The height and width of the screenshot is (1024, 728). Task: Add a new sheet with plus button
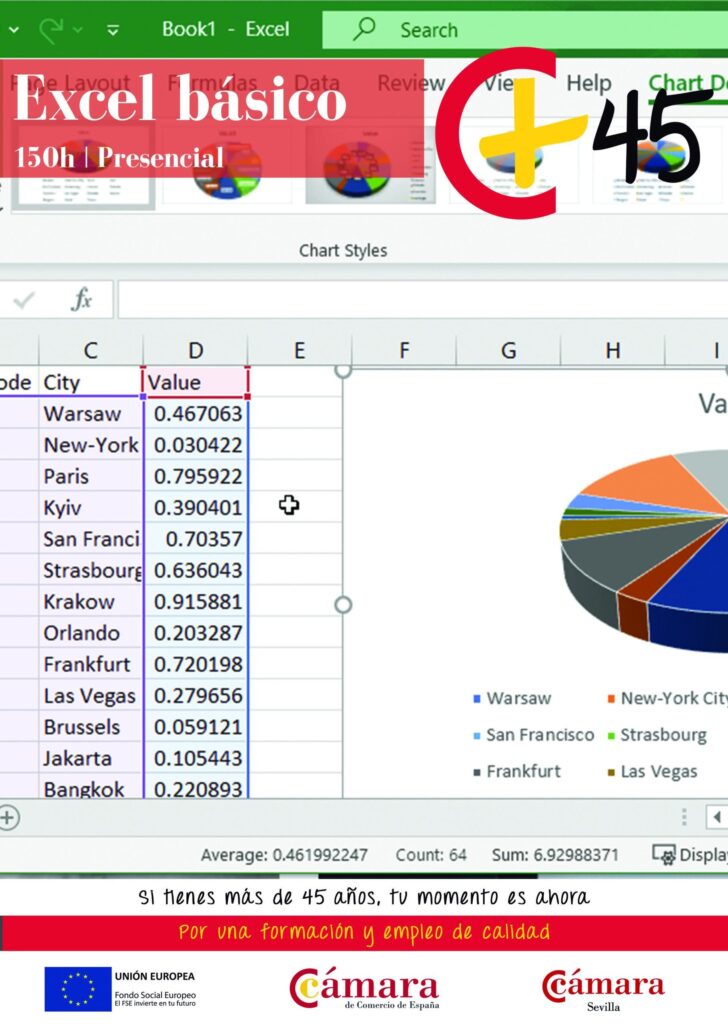8,817
